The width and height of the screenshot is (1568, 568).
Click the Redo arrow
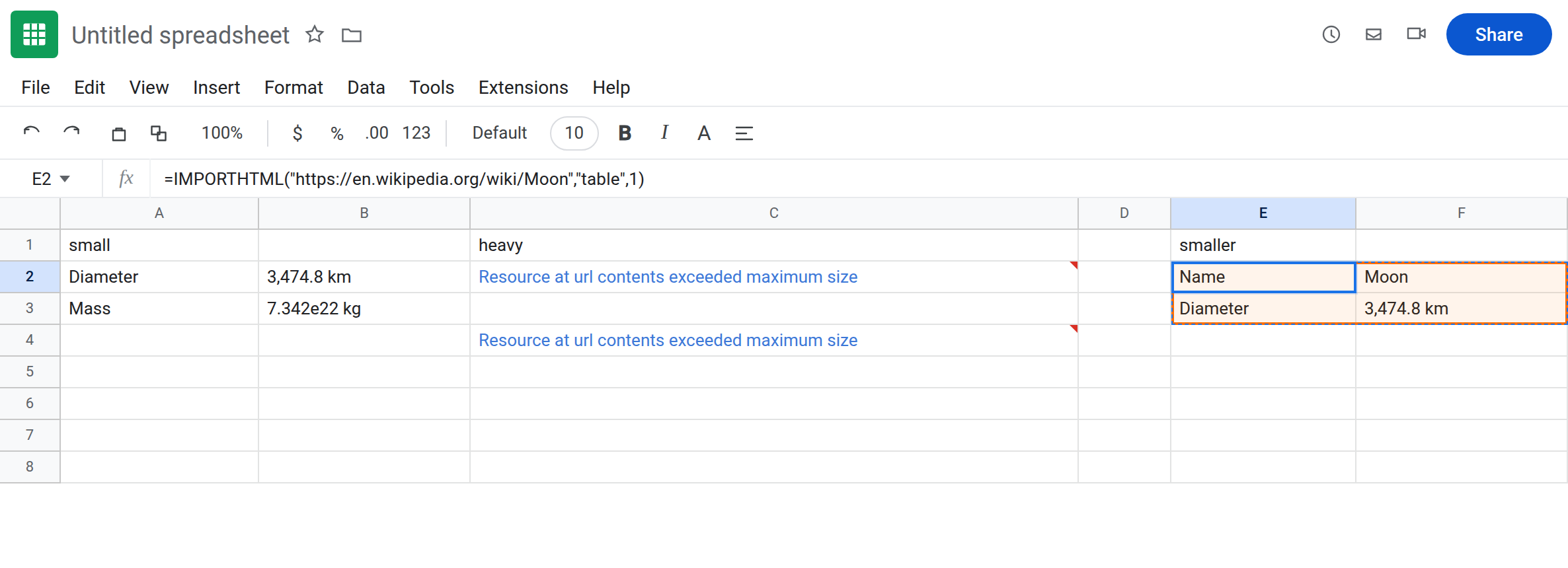tap(71, 133)
